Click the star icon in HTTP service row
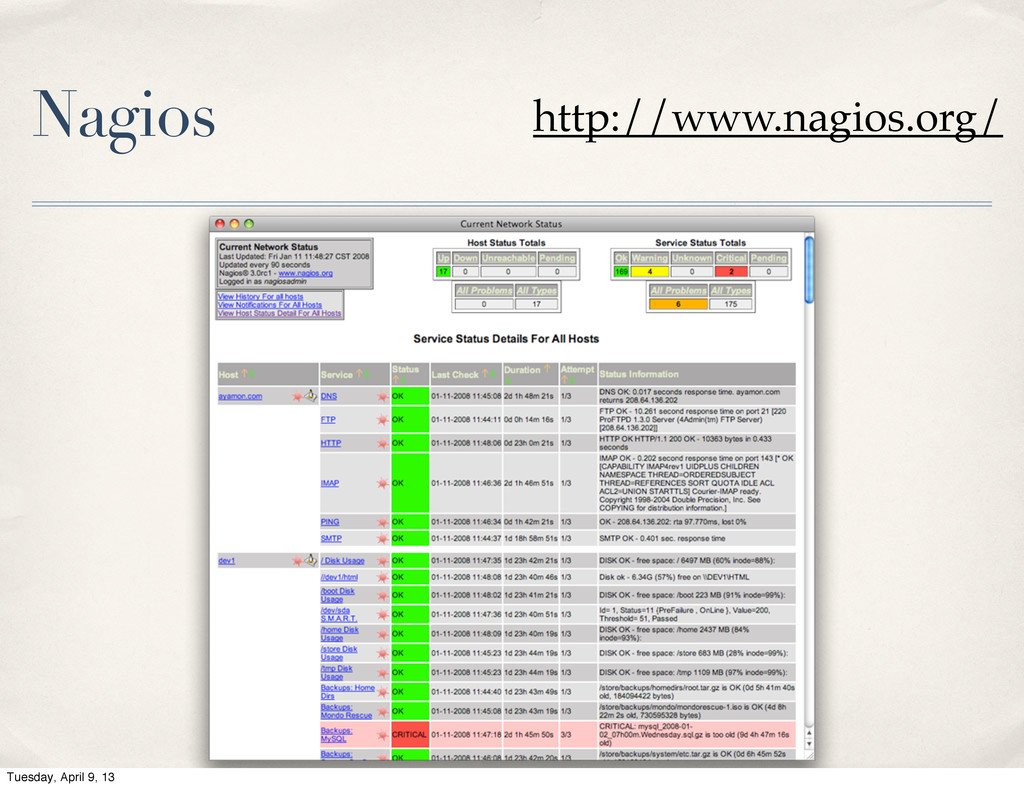Viewport: 1024px width, 788px height. pyautogui.click(x=383, y=443)
